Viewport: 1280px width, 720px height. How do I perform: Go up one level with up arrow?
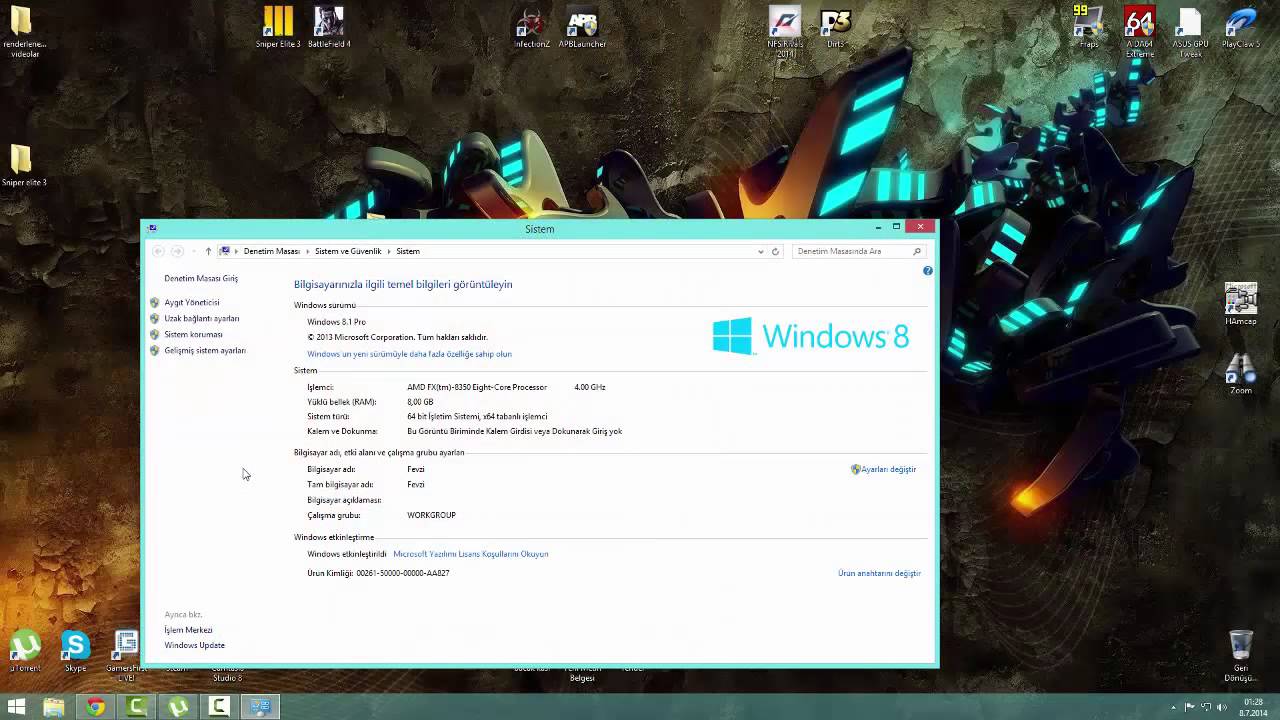(x=208, y=251)
